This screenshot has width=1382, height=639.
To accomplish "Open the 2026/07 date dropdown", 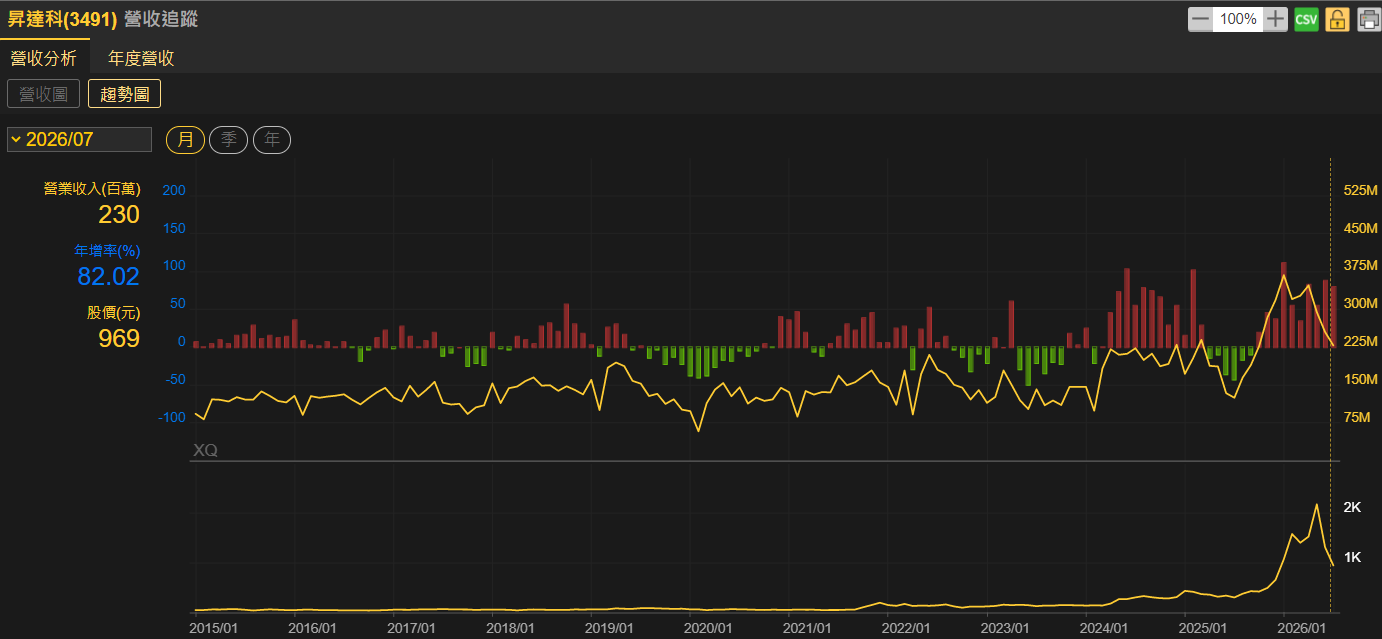I will [x=79, y=139].
